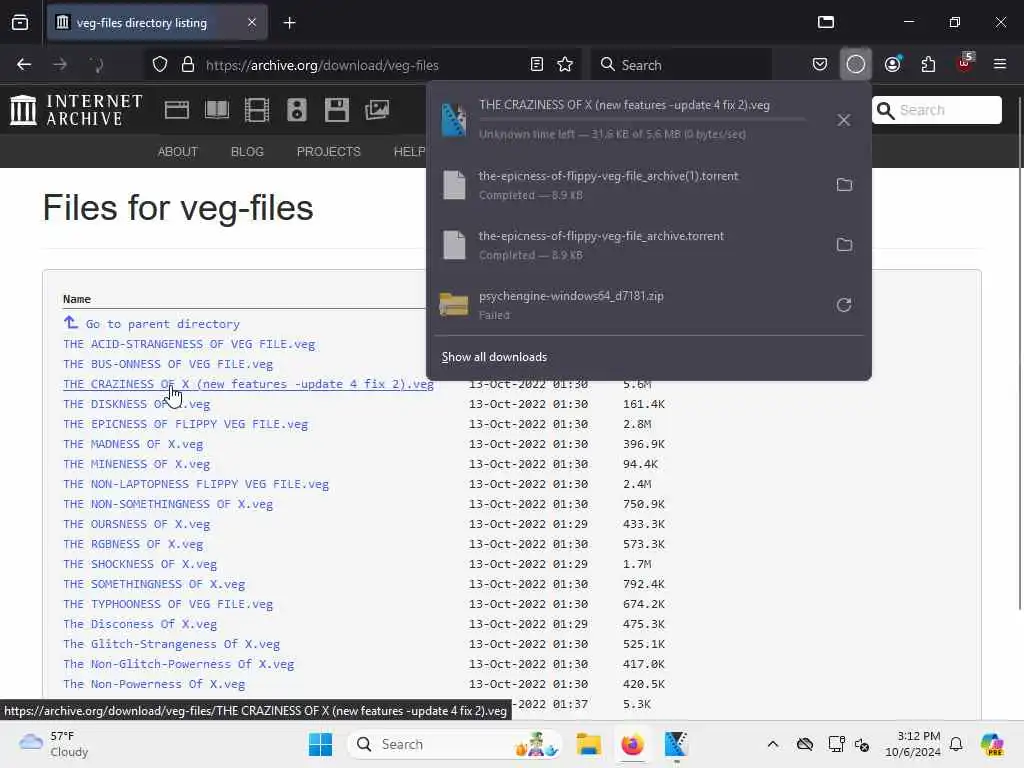Click the taskbar Search box
Image resolution: width=1024 pixels, height=768 pixels.
point(455,744)
